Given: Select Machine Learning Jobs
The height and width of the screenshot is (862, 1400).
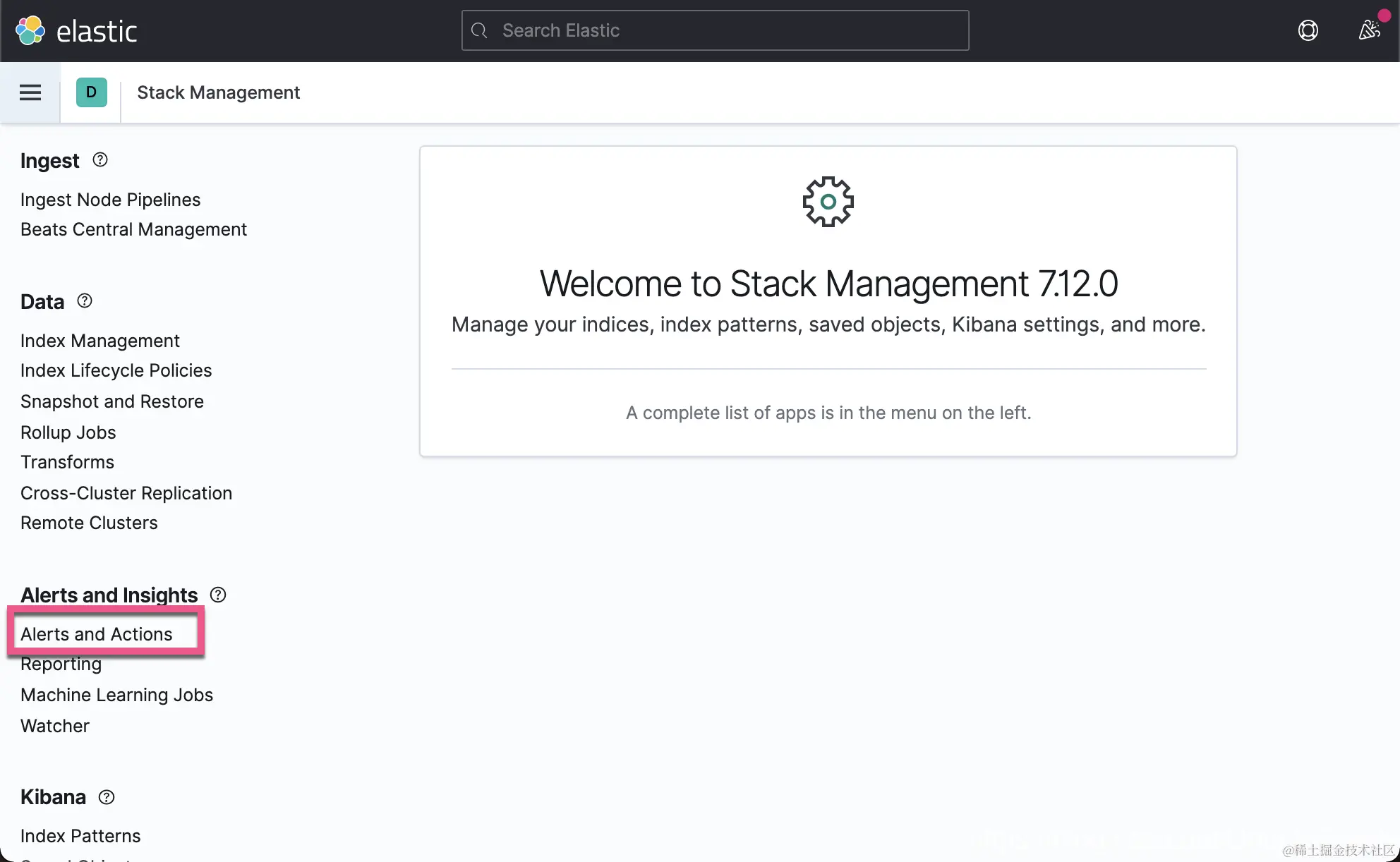Looking at the screenshot, I should [117, 695].
